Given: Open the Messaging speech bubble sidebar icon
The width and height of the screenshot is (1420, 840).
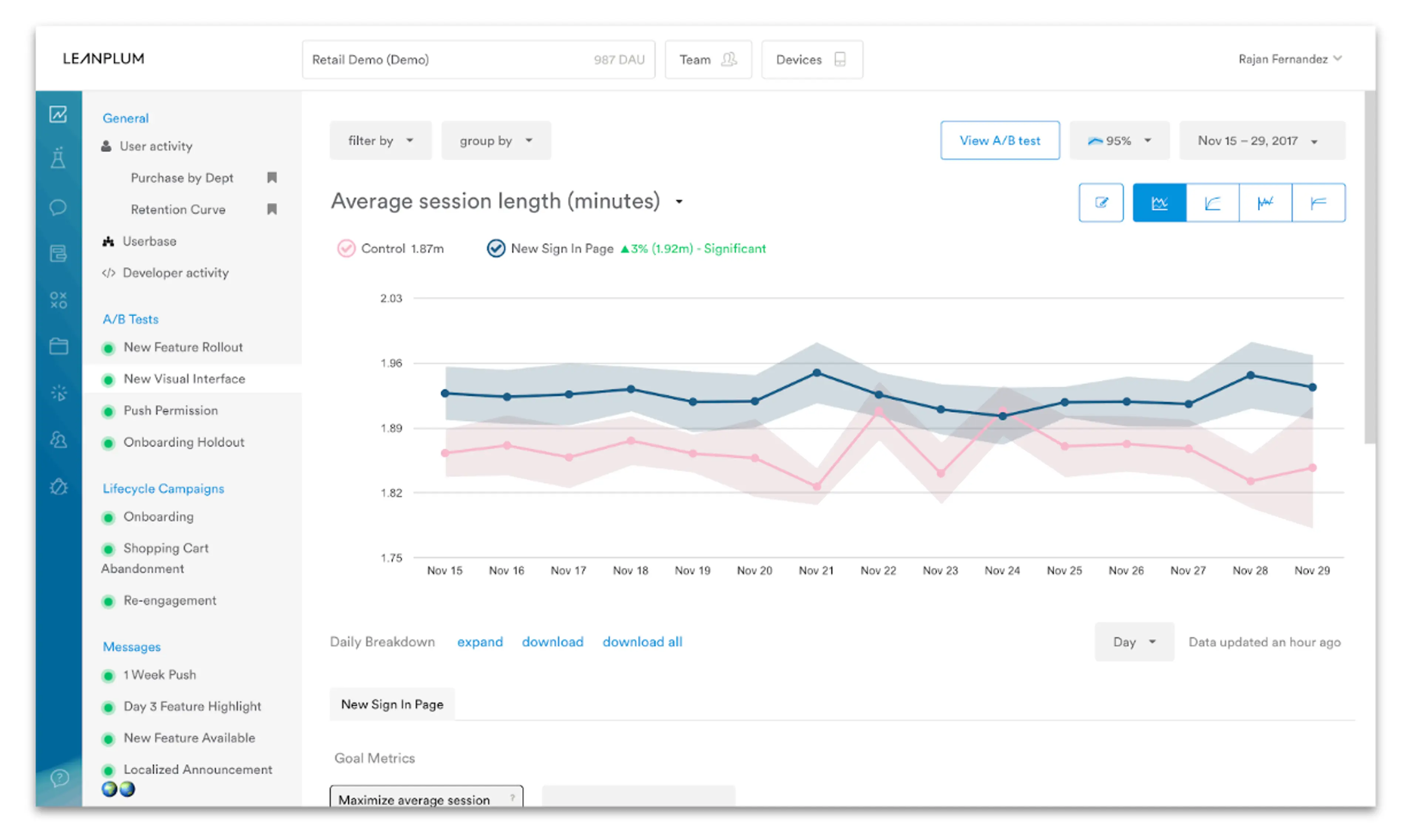Looking at the screenshot, I should 58,207.
